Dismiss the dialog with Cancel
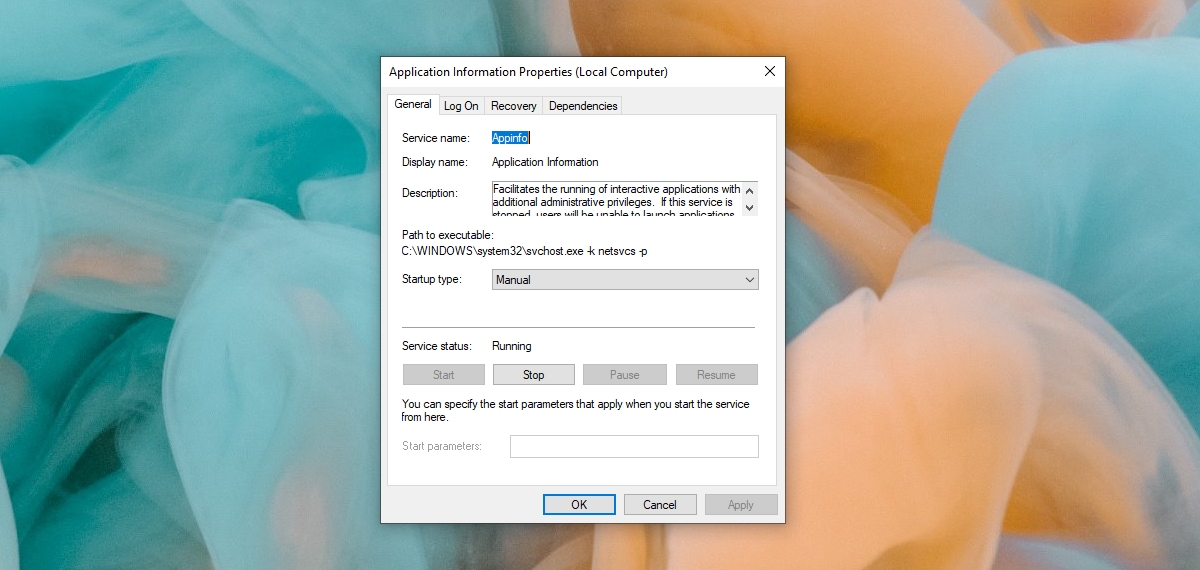1200x570 pixels. [660, 505]
